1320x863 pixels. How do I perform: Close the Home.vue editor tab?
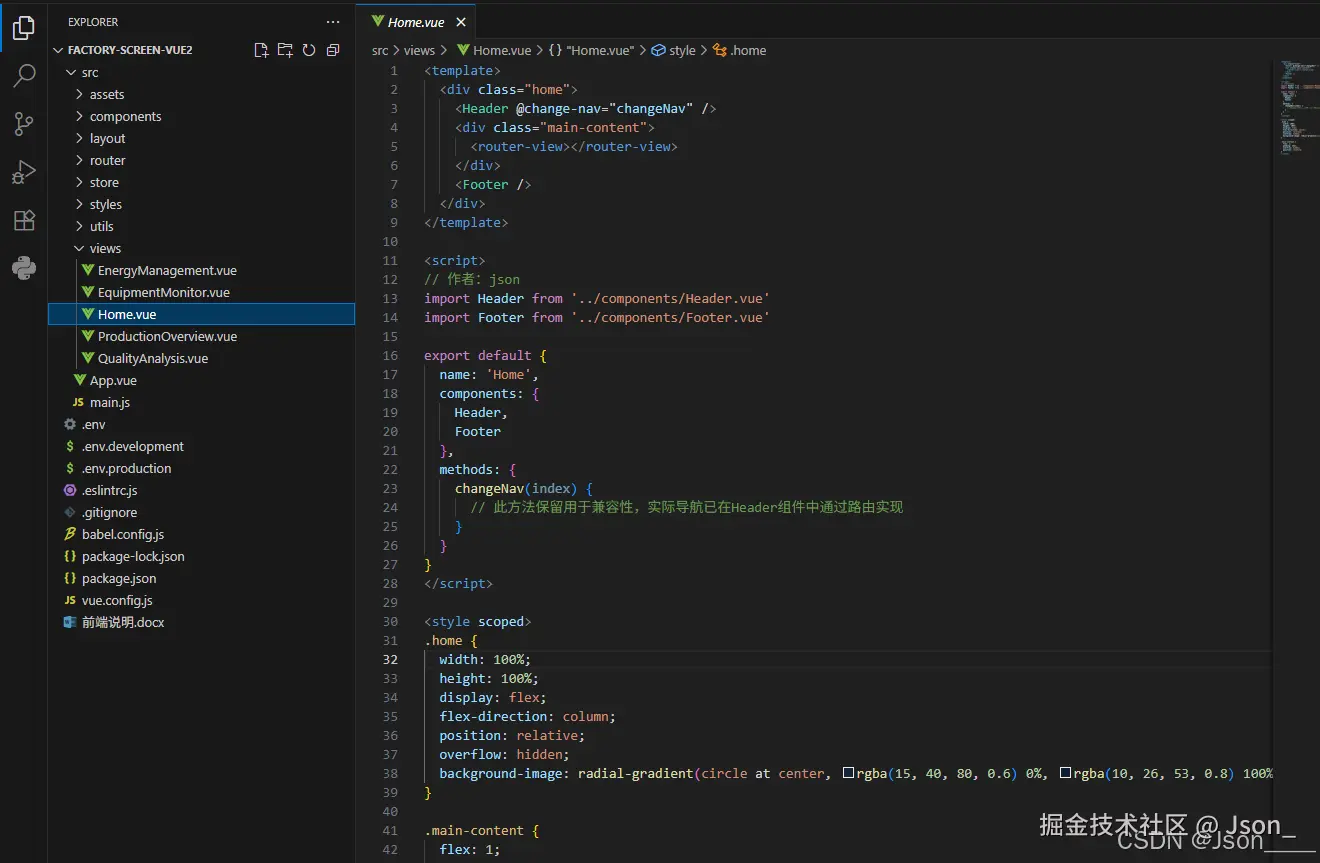(461, 22)
